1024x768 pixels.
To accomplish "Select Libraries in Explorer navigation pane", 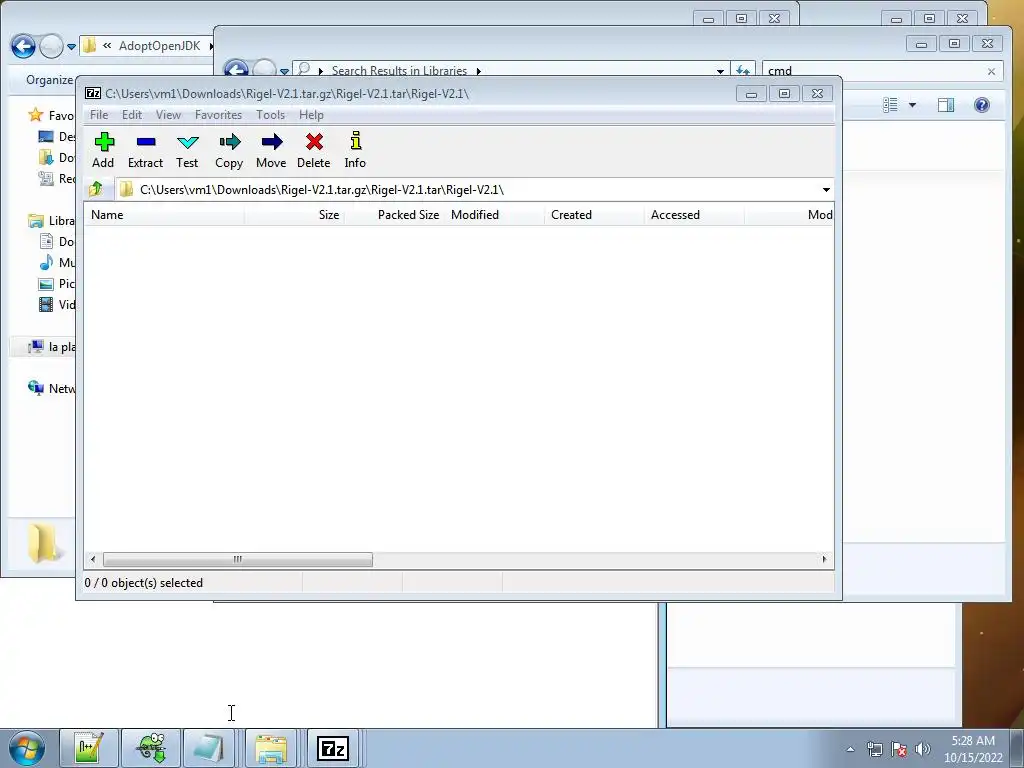I will [x=52, y=221].
